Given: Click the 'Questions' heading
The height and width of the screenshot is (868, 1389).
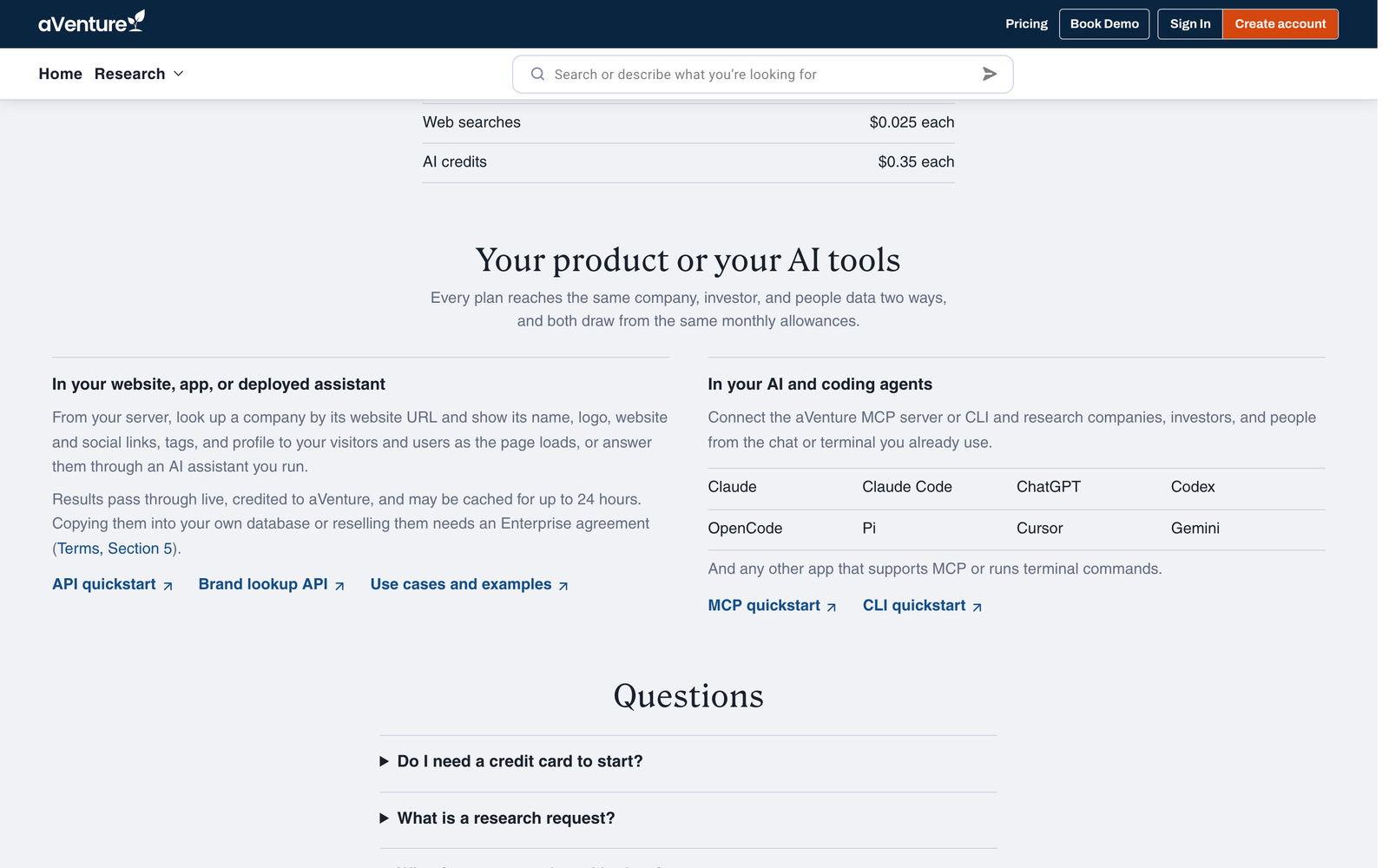Looking at the screenshot, I should pyautogui.click(x=688, y=696).
